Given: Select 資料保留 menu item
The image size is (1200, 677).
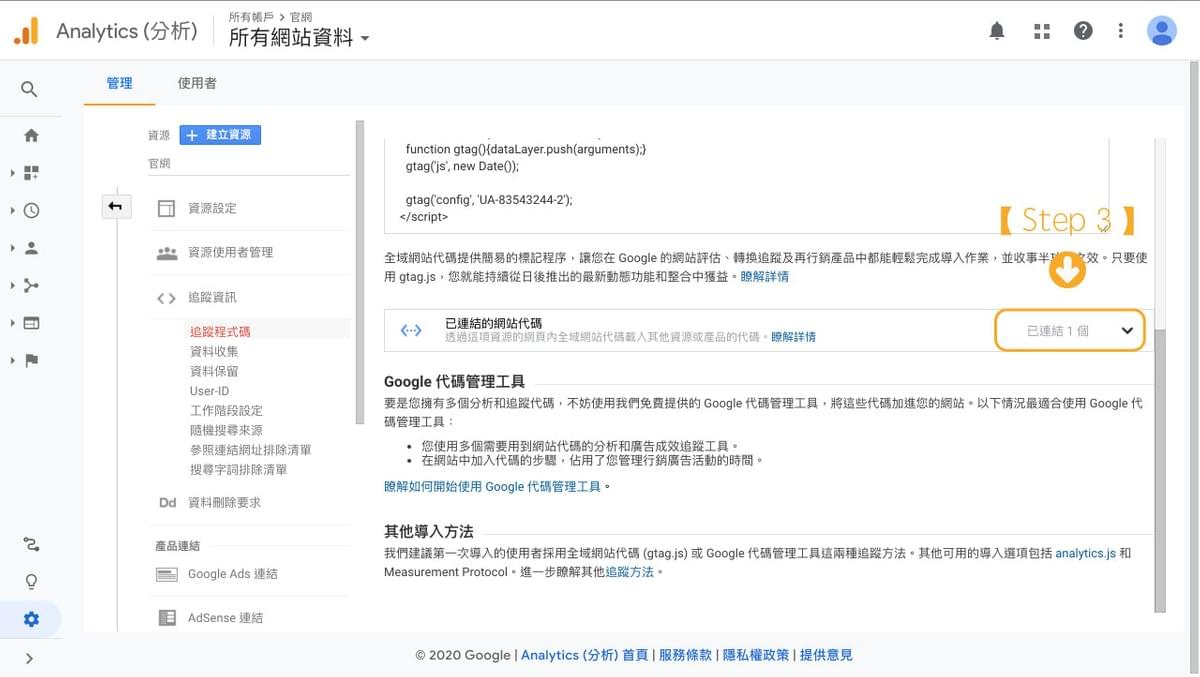Looking at the screenshot, I should pyautogui.click(x=214, y=371).
